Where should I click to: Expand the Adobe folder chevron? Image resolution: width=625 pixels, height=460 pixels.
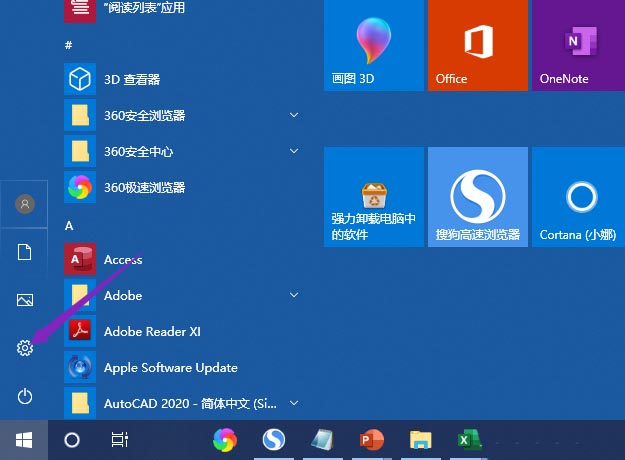[x=294, y=295]
